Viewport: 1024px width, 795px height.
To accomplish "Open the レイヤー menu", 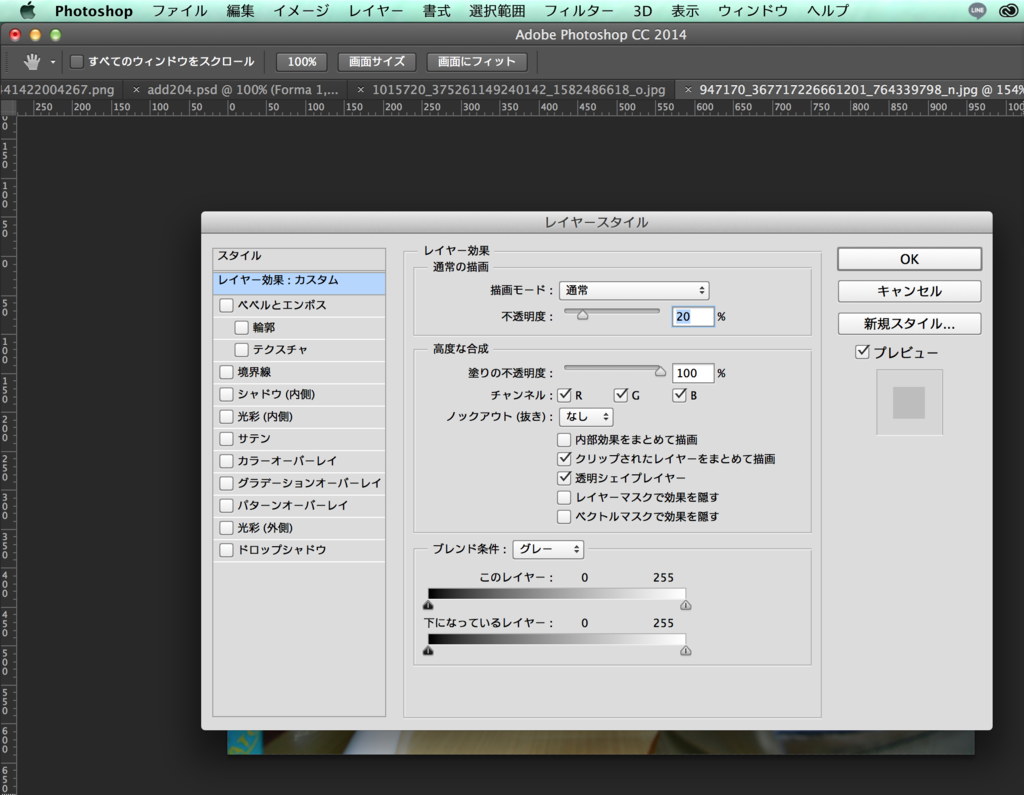I will click(x=376, y=10).
